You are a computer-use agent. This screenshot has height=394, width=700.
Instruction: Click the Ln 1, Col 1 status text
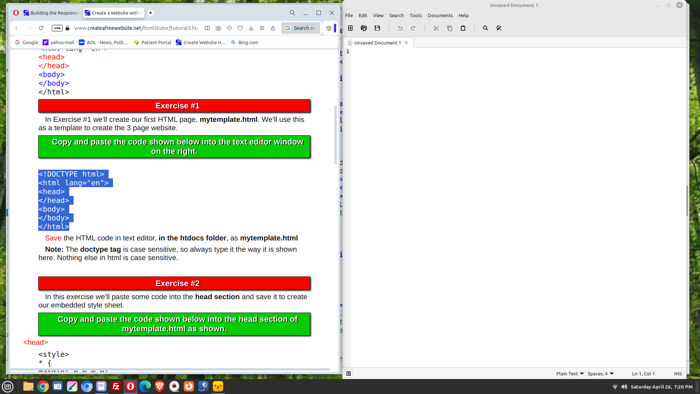click(643, 373)
